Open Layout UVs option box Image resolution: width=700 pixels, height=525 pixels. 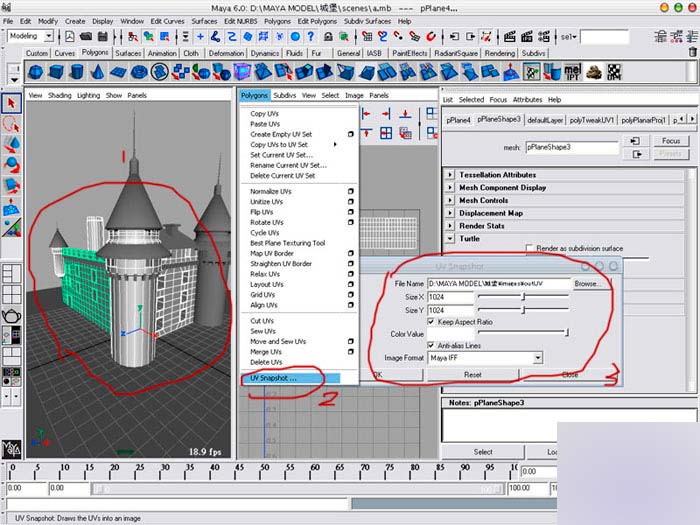coord(350,284)
